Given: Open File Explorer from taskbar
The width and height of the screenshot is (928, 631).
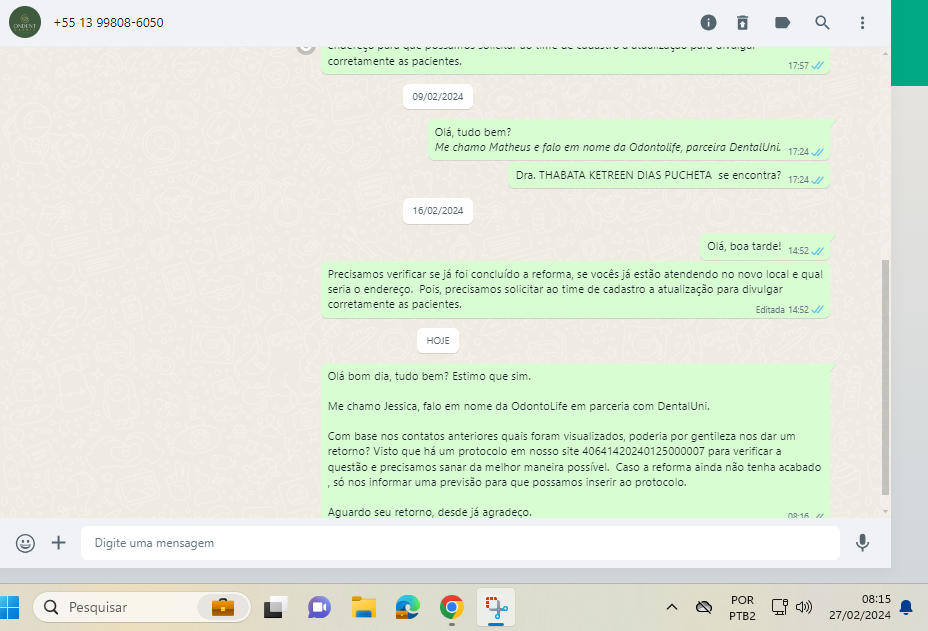Looking at the screenshot, I should (x=363, y=607).
